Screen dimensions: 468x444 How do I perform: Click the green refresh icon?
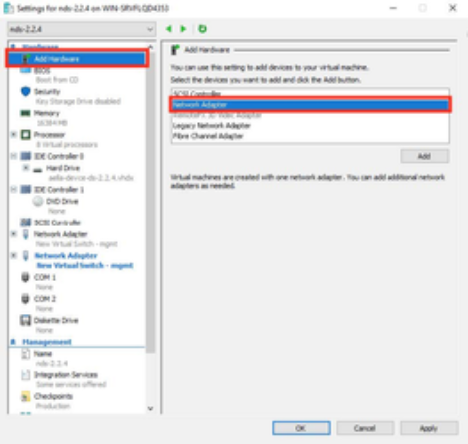click(202, 29)
